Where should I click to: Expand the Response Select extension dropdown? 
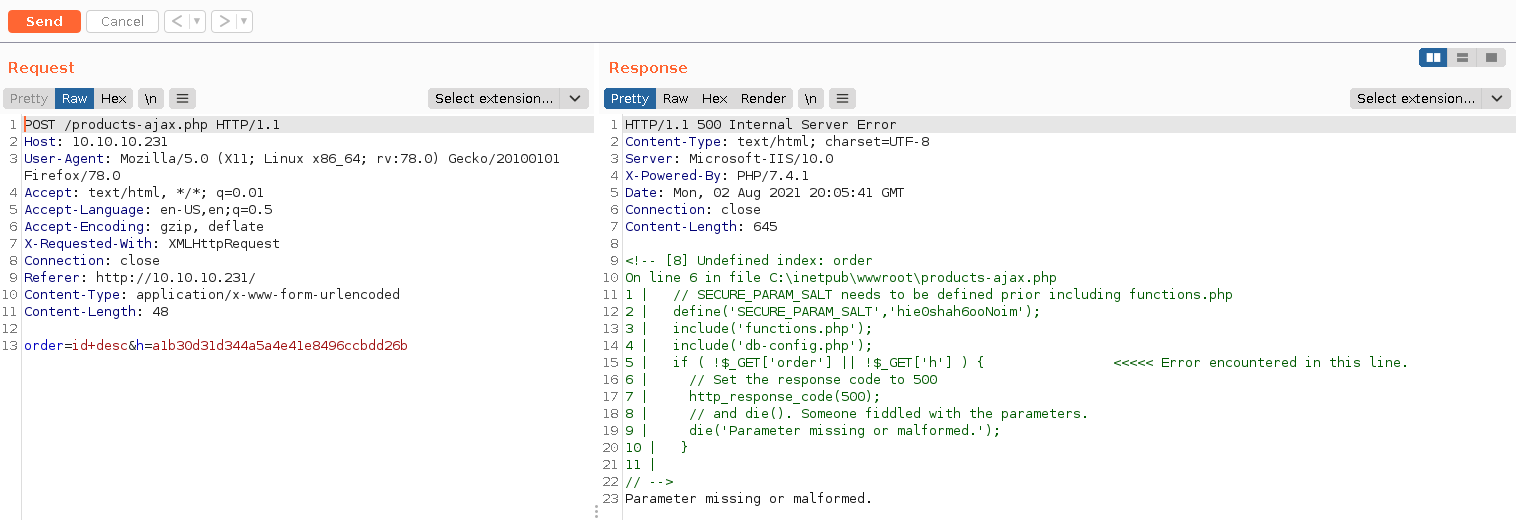coord(1429,98)
